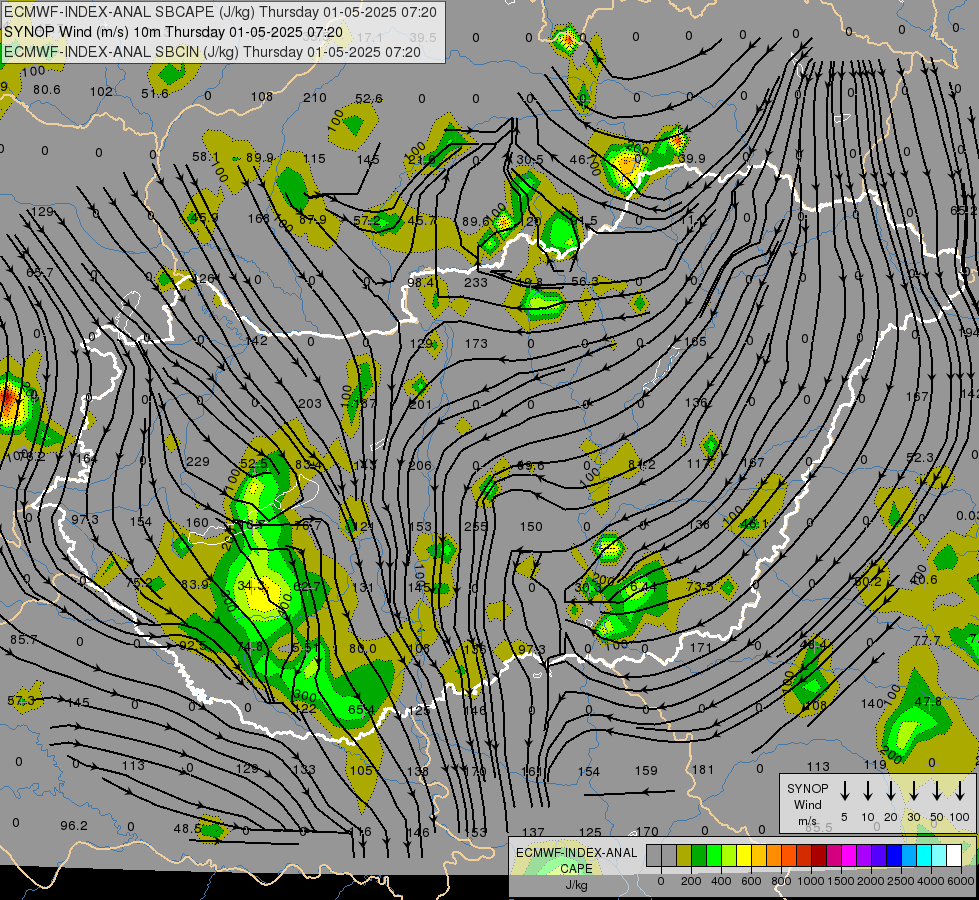This screenshot has width=979, height=900.
Task: Click the map value '51.6'
Action: (x=155, y=94)
